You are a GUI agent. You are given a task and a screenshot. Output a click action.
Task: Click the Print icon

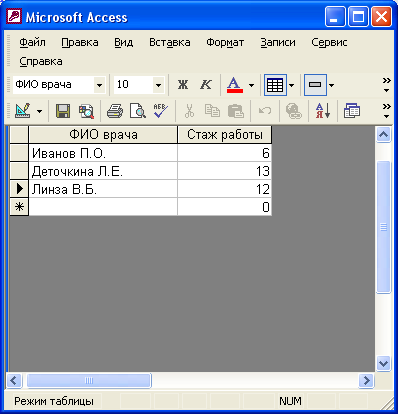pos(115,111)
